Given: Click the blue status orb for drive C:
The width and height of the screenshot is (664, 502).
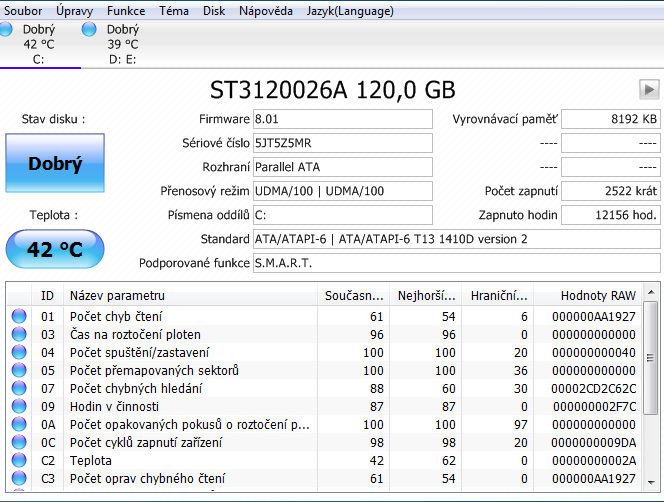Looking at the screenshot, I should pos(9,31).
